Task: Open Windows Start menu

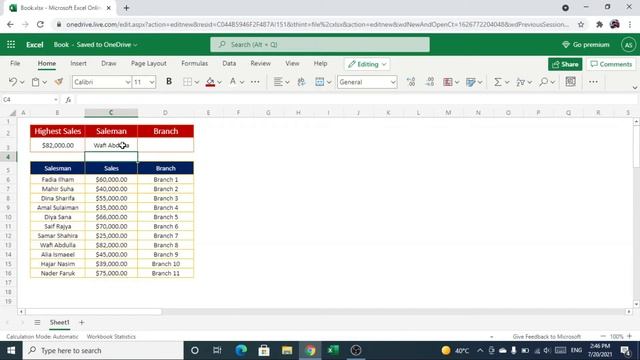Action: point(11,351)
